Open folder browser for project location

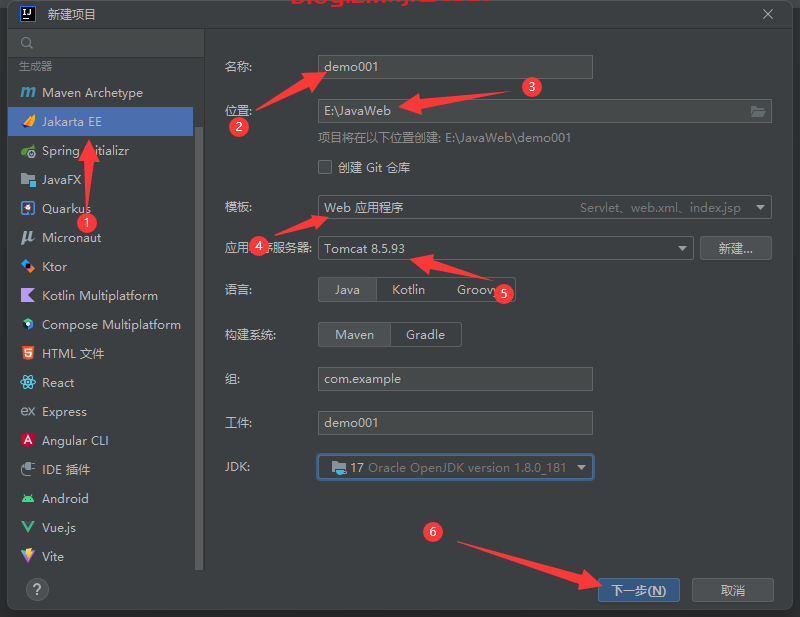coord(758,111)
